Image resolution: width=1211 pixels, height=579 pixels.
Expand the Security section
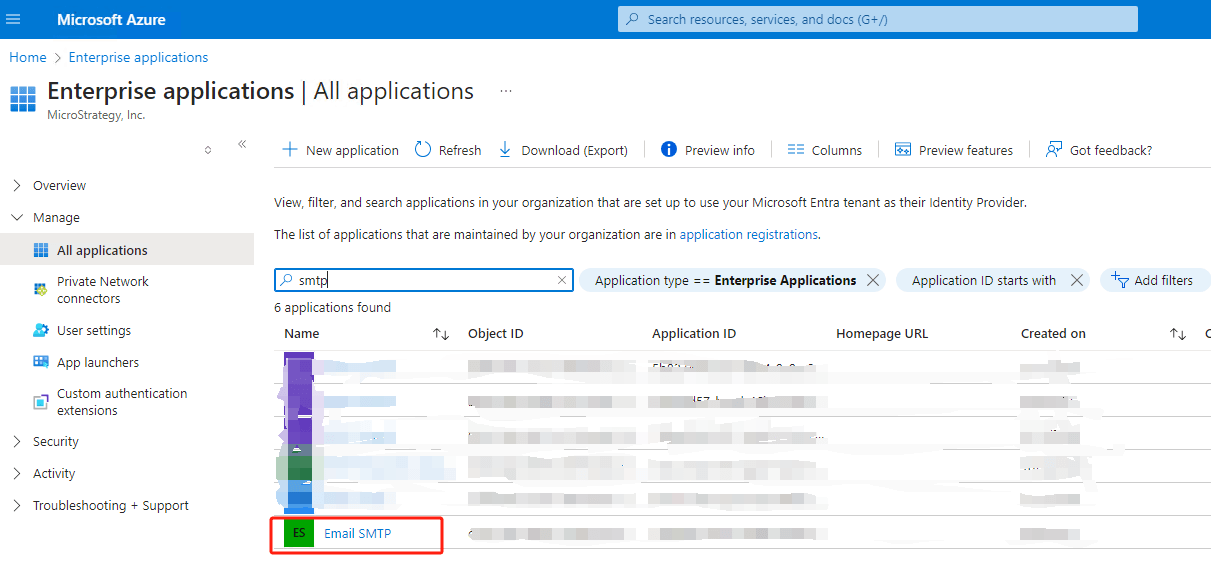(x=17, y=442)
